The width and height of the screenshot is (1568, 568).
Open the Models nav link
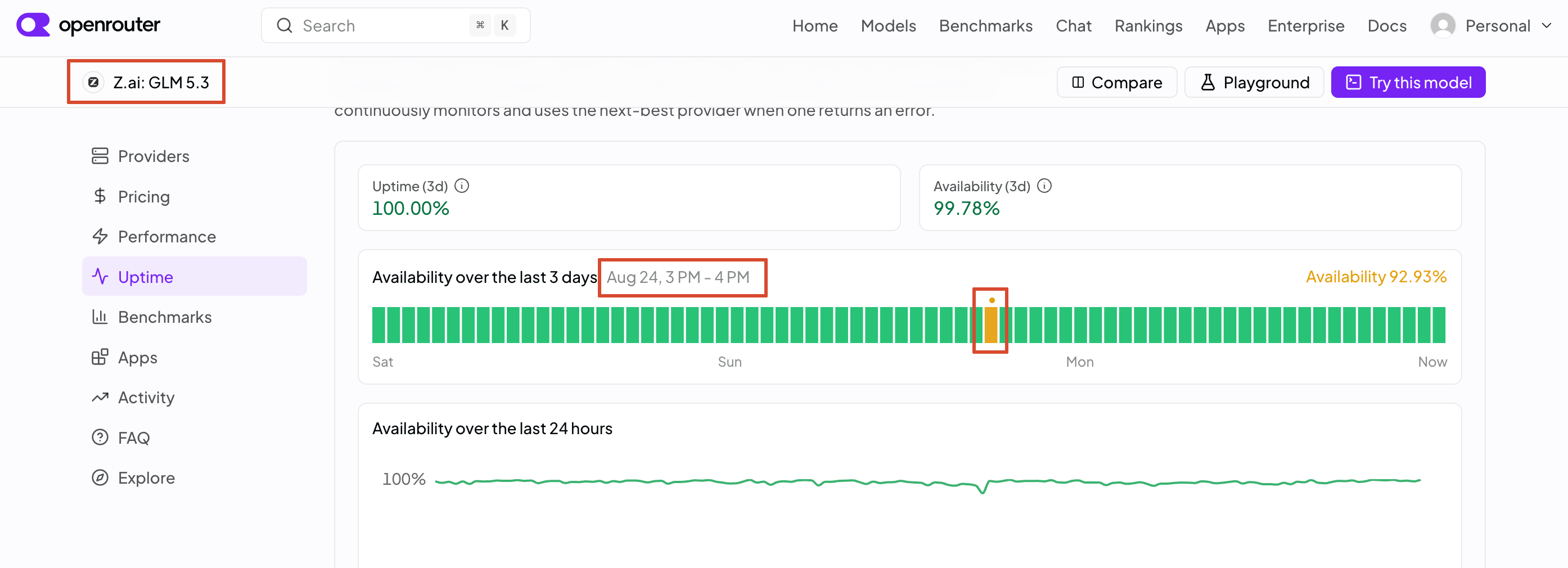pos(888,25)
